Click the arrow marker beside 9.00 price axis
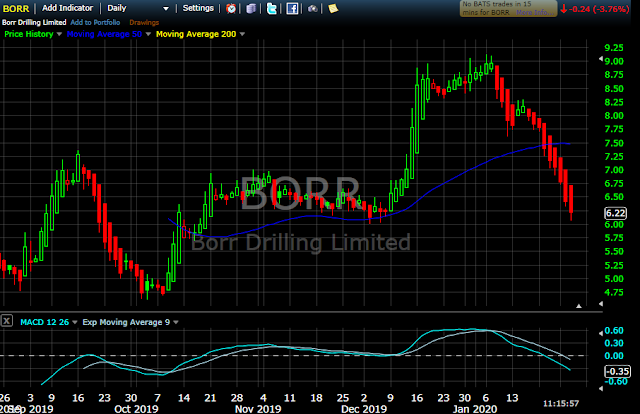640x414 pixels. point(601,59)
